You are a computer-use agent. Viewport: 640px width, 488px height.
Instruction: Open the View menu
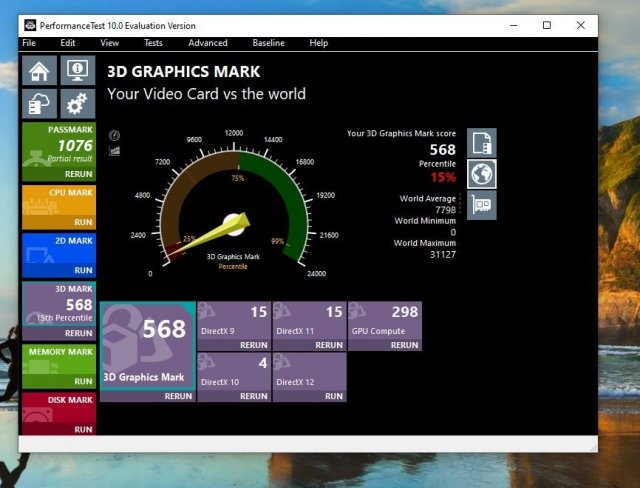(109, 43)
